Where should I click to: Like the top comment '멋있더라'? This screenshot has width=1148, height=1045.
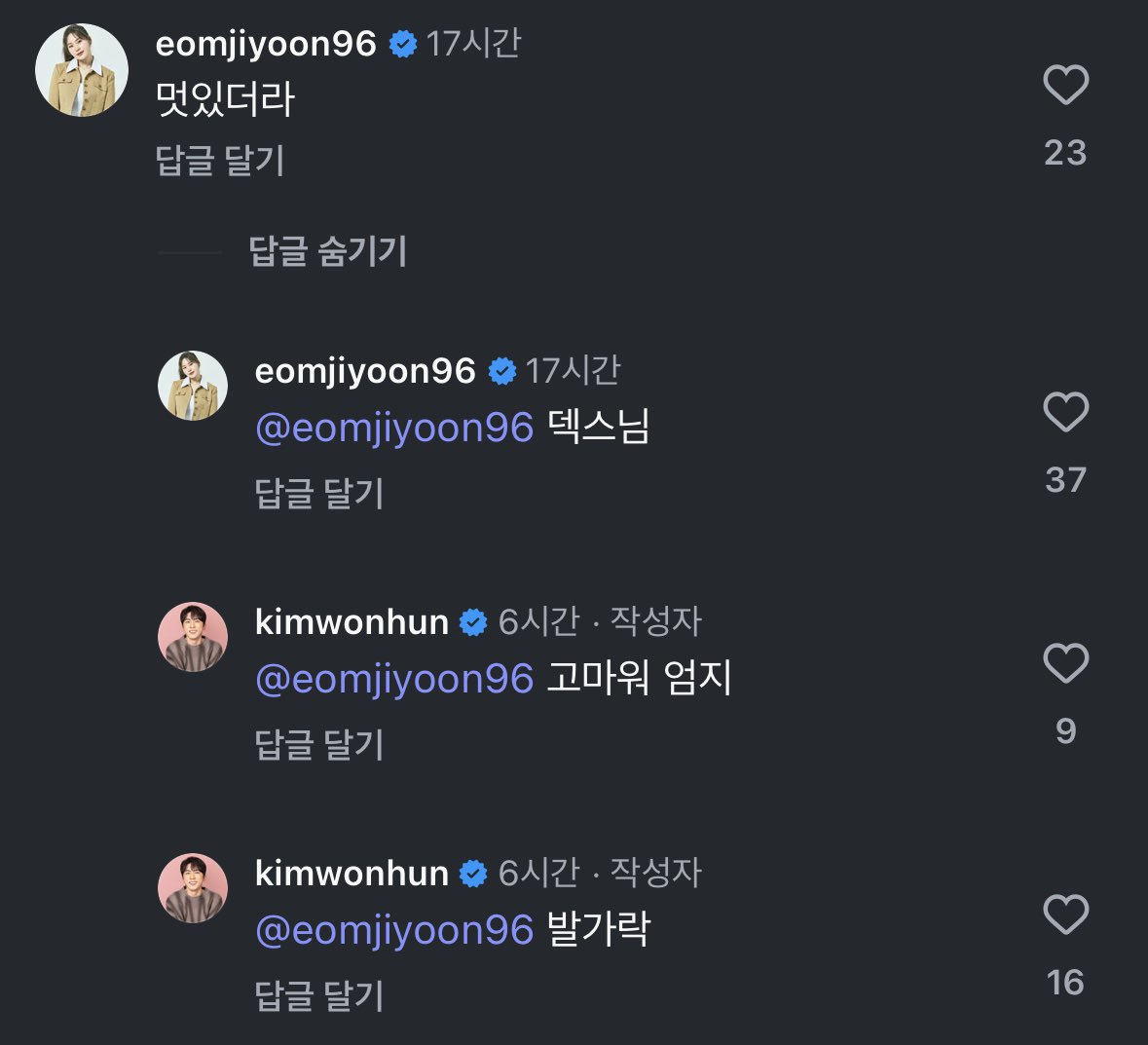pos(1065,86)
